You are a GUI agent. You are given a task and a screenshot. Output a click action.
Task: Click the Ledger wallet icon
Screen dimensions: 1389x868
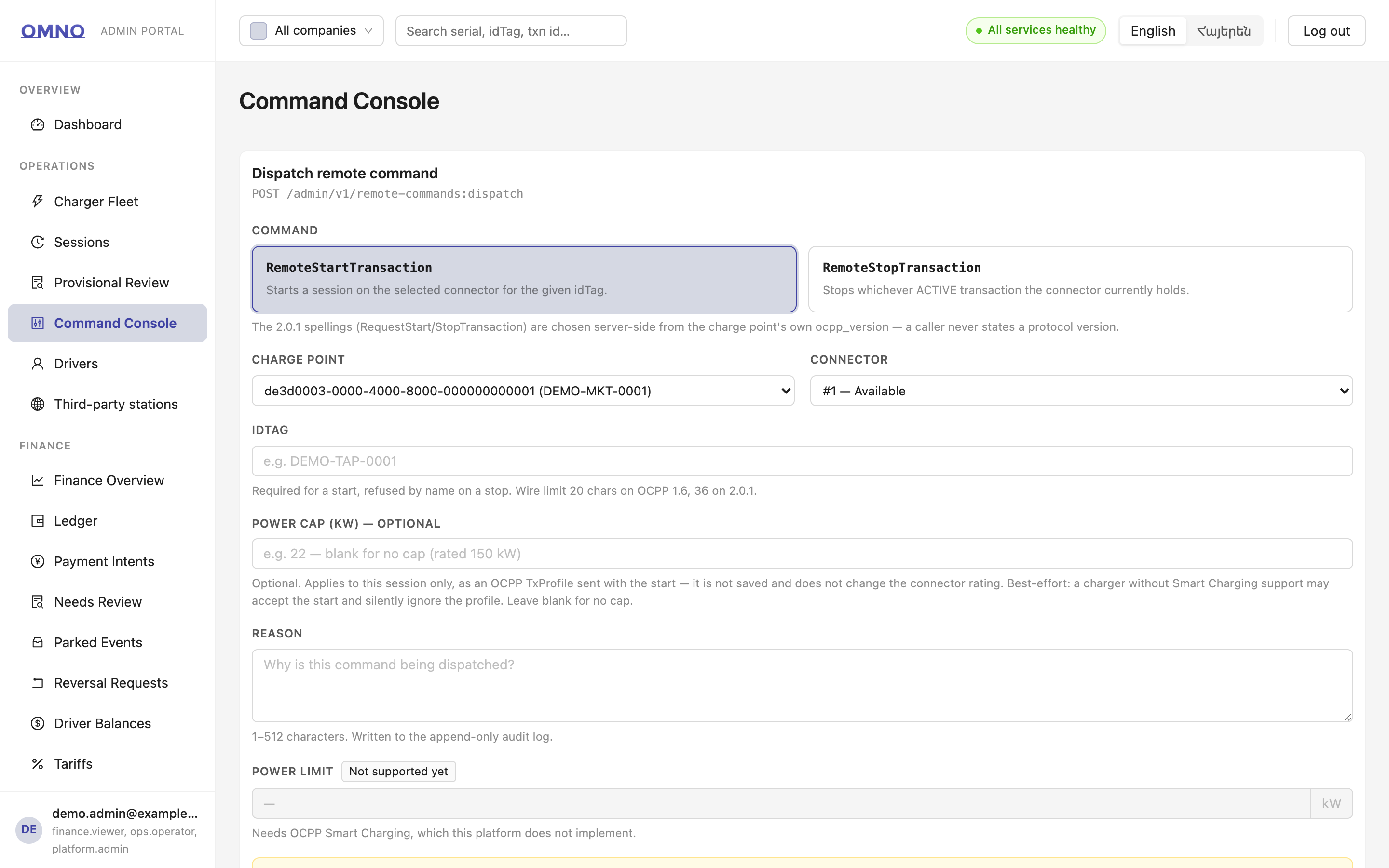pos(37,521)
